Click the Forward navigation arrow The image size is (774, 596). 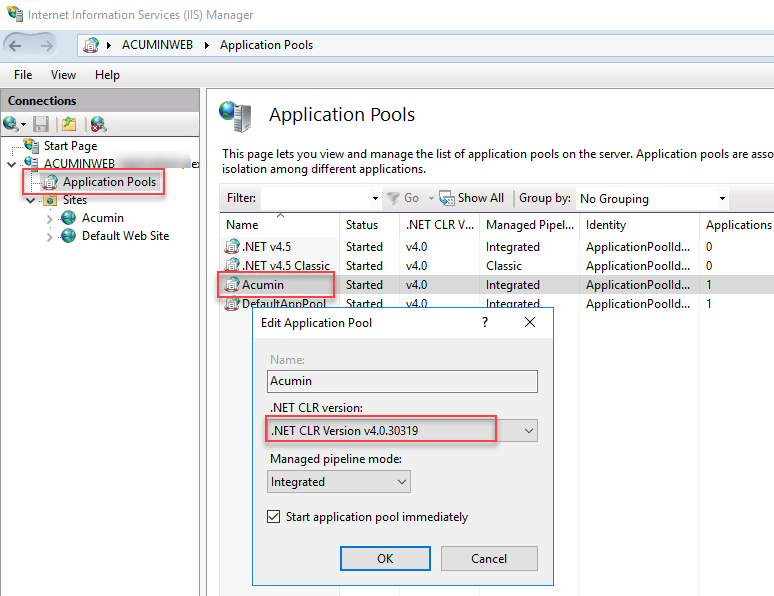tap(46, 46)
